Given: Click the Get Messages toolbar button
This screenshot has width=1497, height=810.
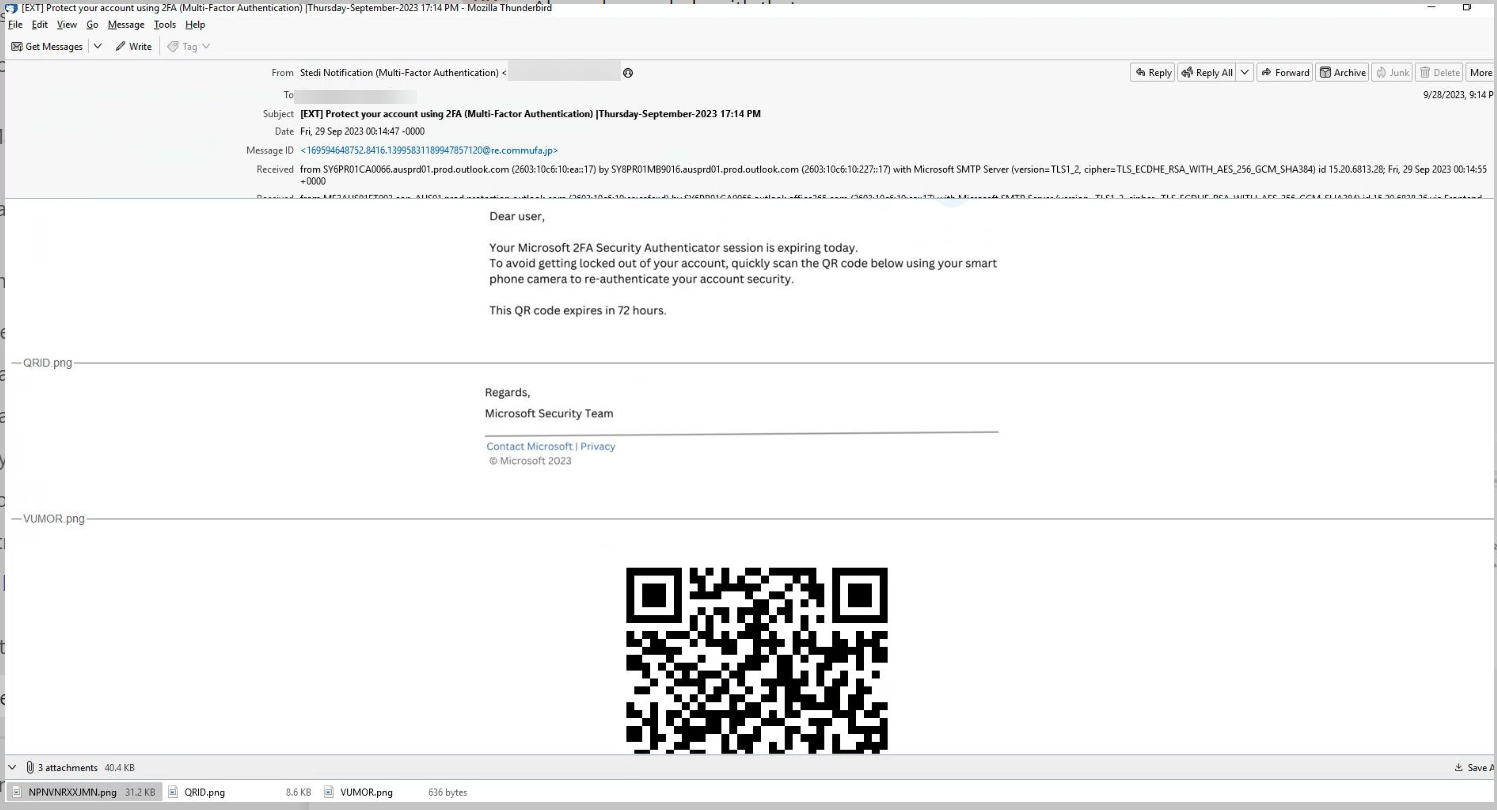Looking at the screenshot, I should tap(47, 47).
